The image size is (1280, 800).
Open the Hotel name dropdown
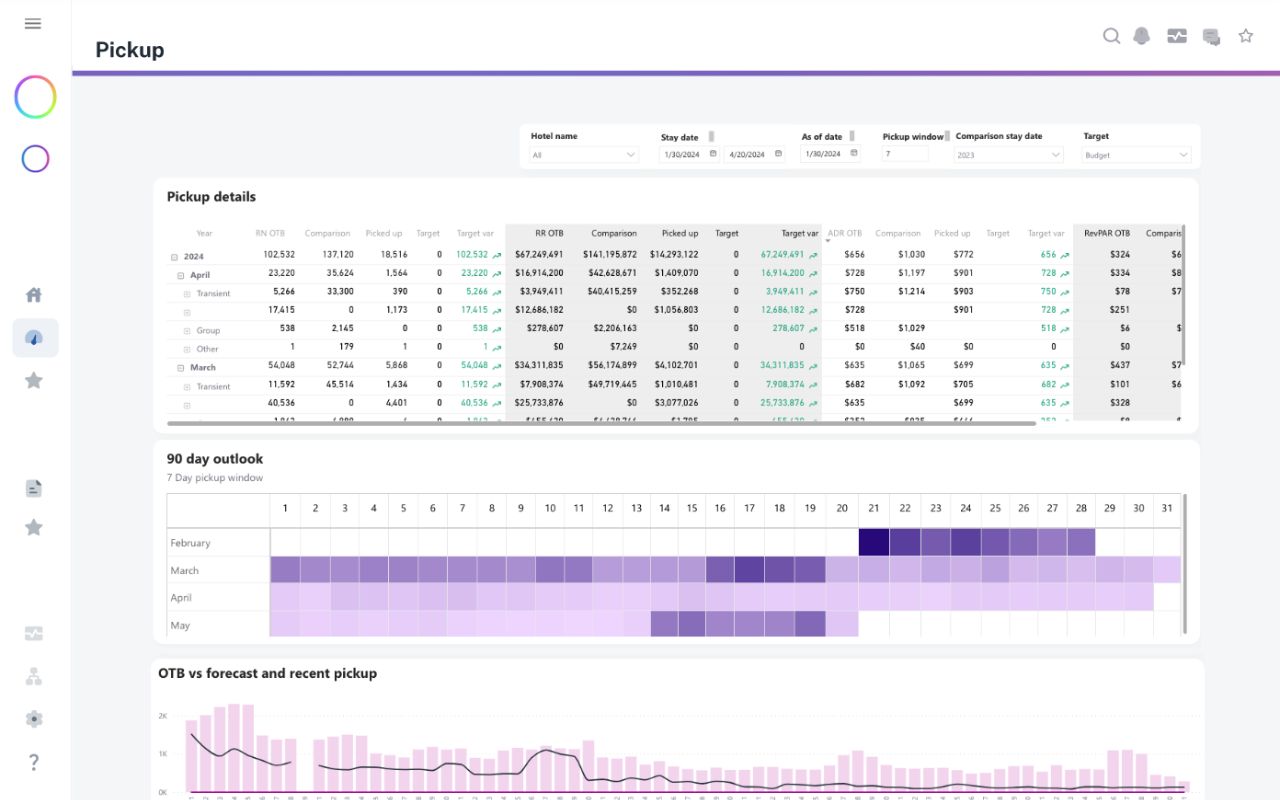click(584, 155)
